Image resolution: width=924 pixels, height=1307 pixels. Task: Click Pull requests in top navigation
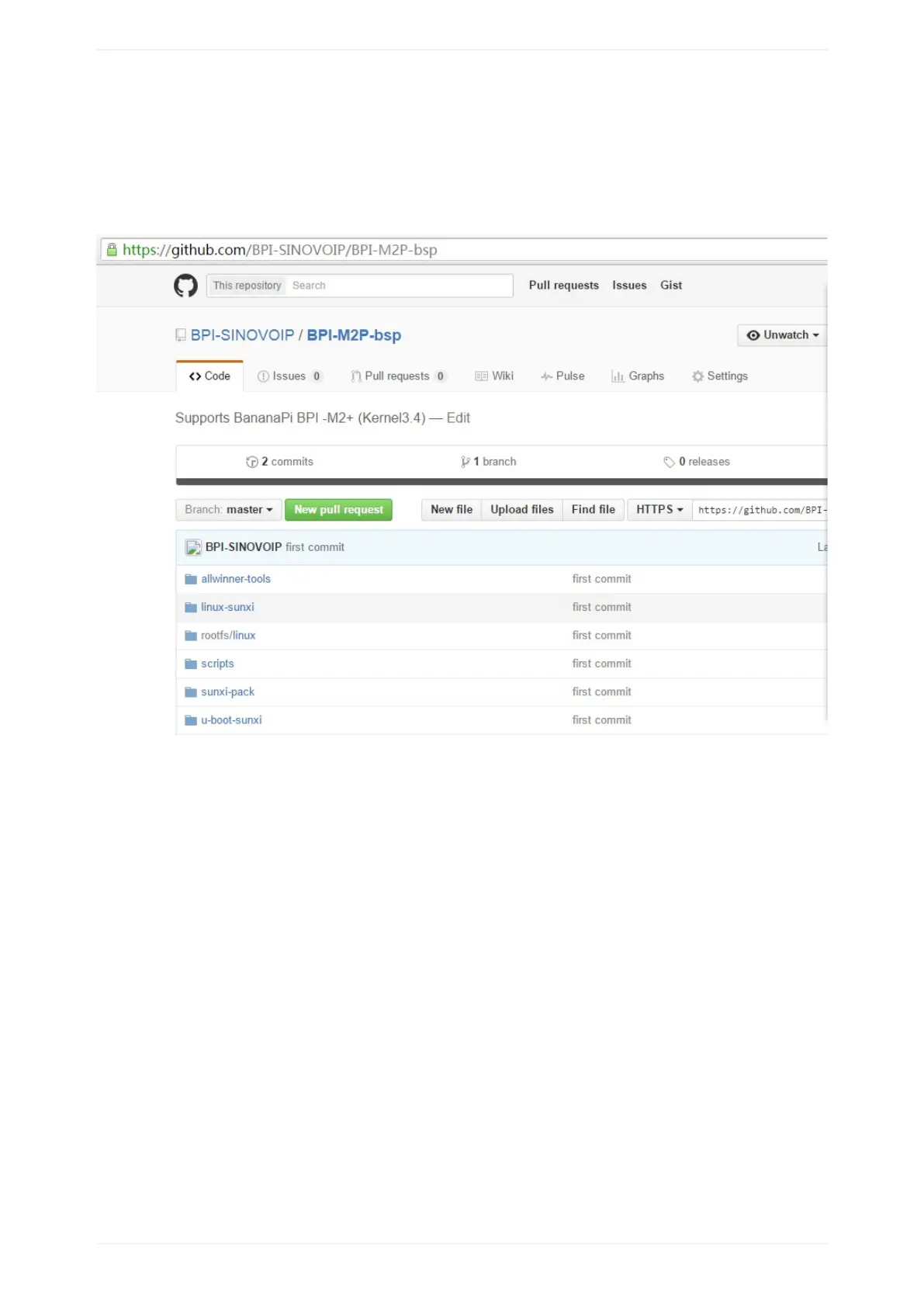tap(564, 286)
